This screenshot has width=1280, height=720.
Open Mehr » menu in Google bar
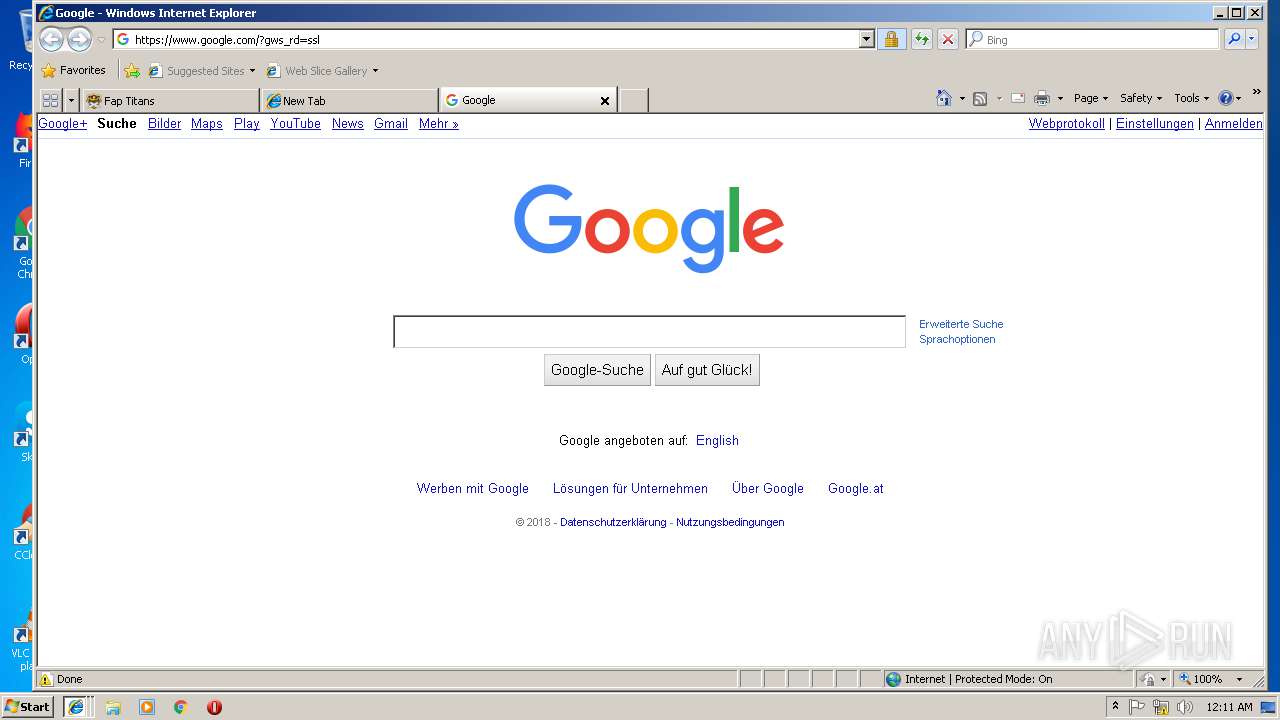click(x=438, y=124)
